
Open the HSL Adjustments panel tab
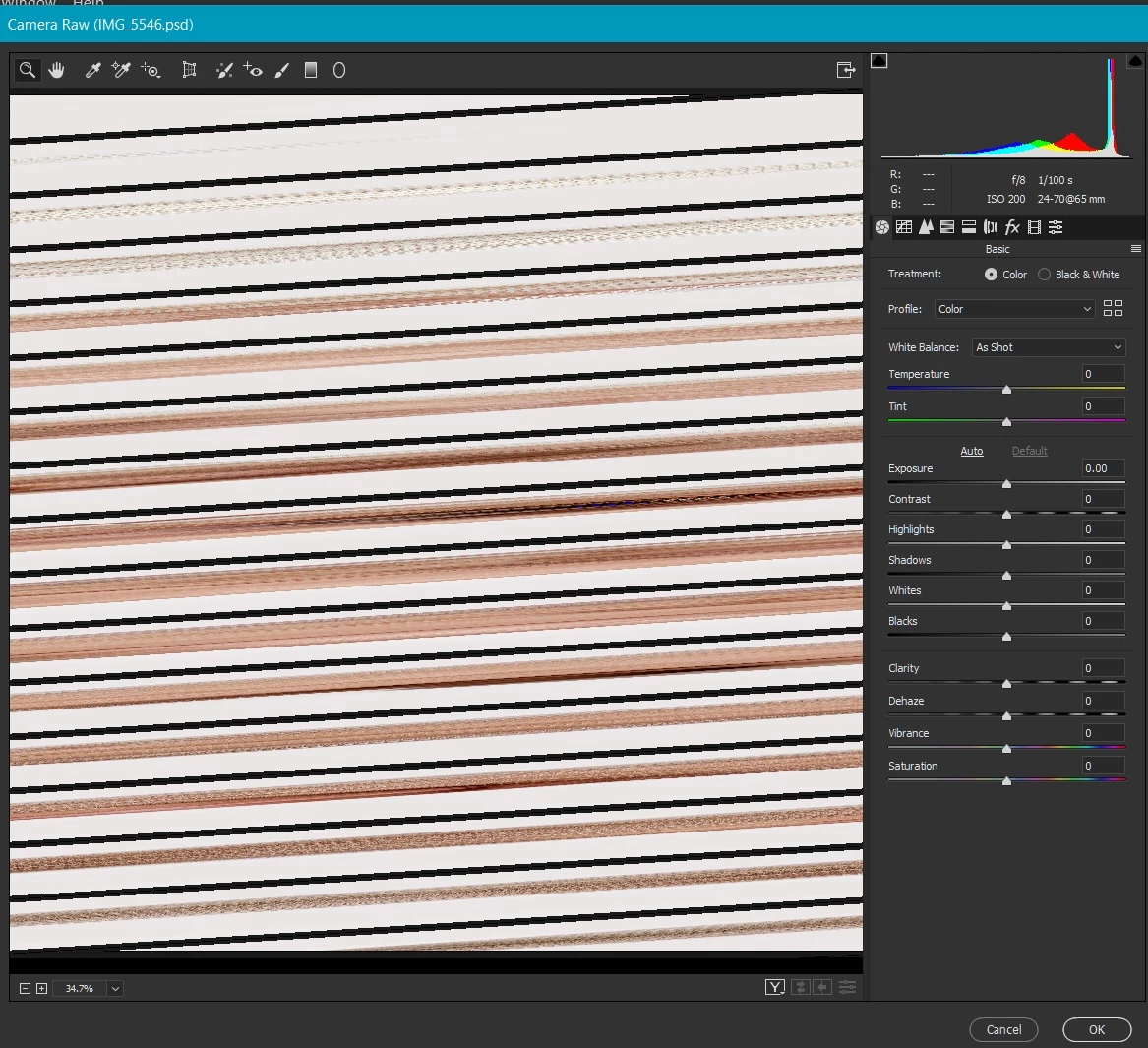[x=946, y=227]
